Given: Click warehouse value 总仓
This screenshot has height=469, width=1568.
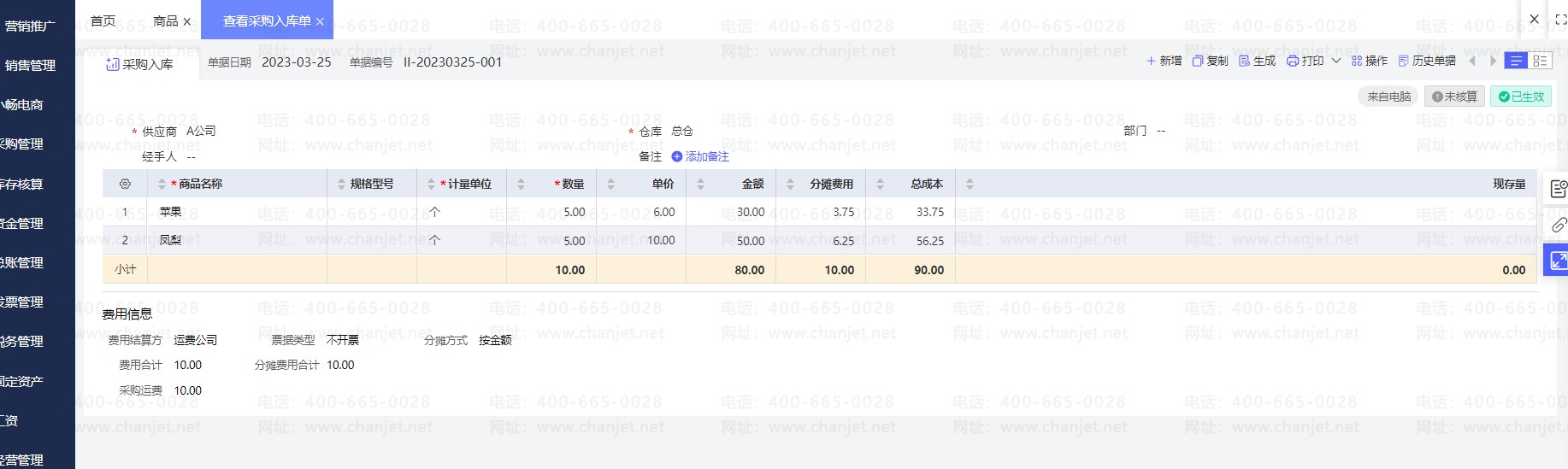Looking at the screenshot, I should tap(682, 131).
